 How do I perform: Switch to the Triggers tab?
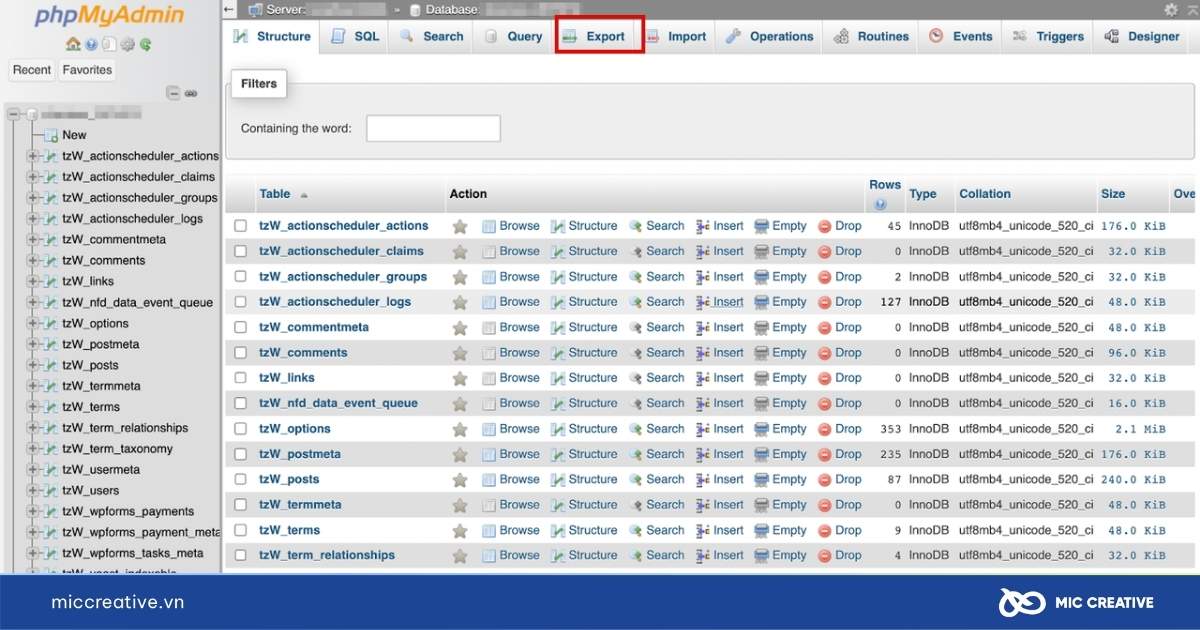(x=1048, y=36)
